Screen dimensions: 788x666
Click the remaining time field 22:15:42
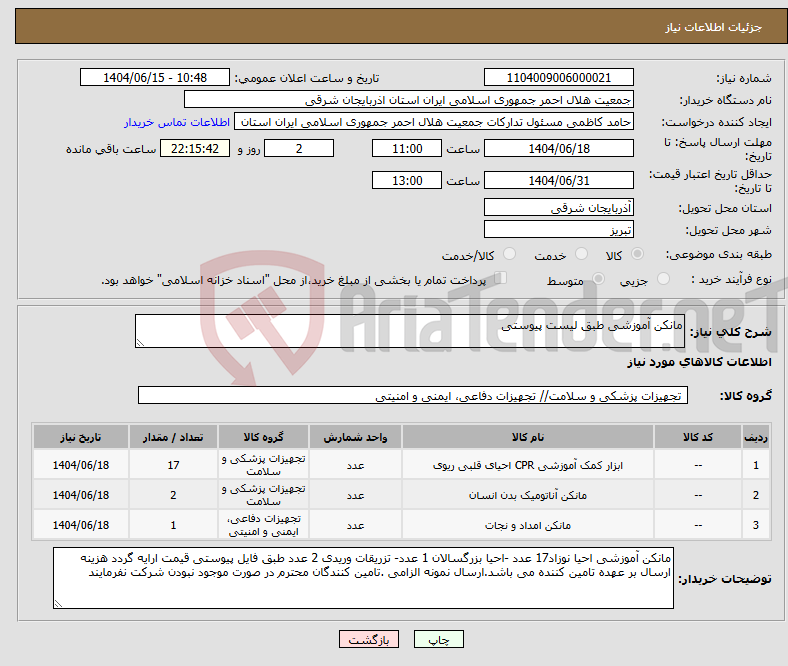point(195,149)
